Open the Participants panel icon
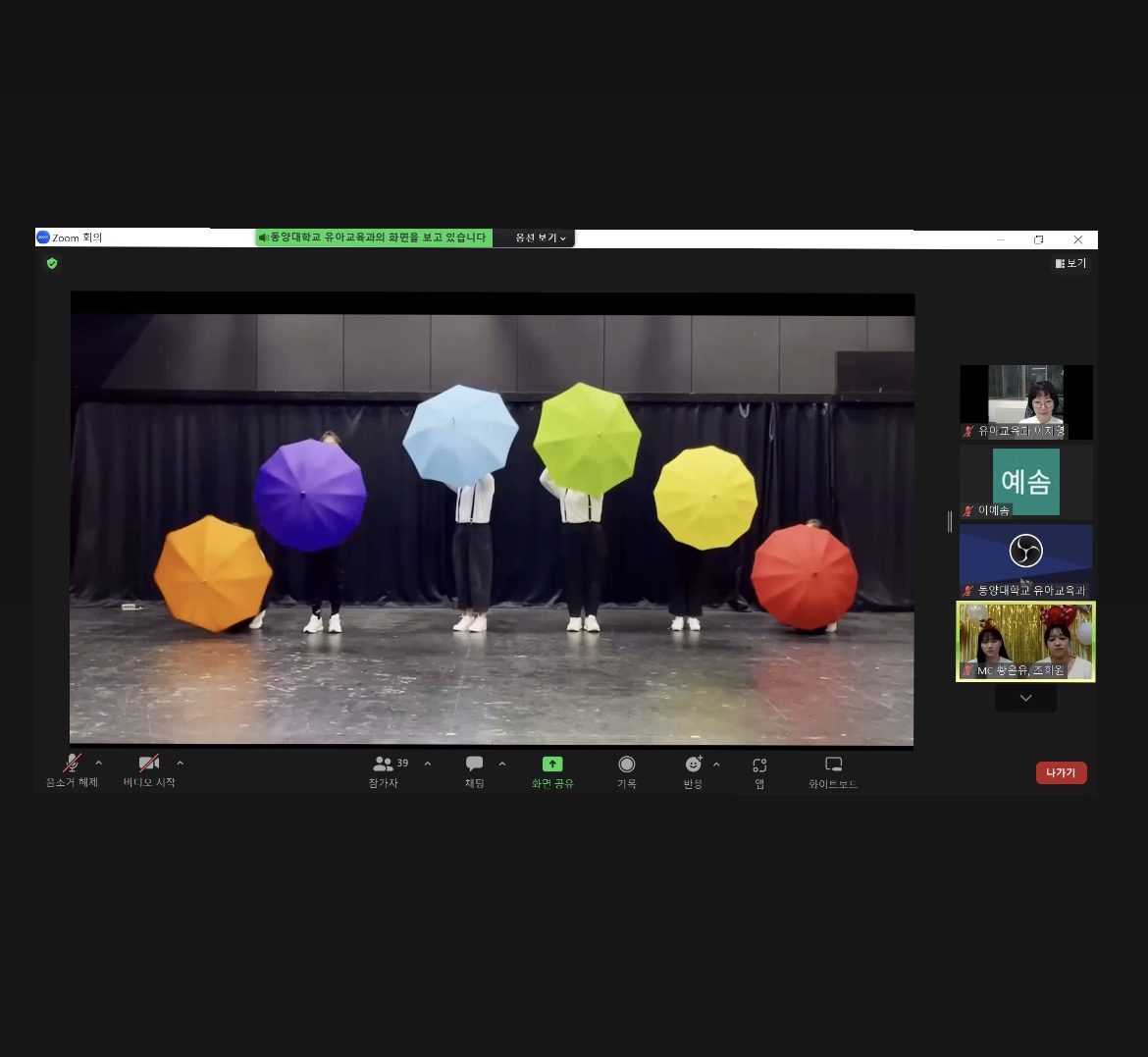 [384, 765]
